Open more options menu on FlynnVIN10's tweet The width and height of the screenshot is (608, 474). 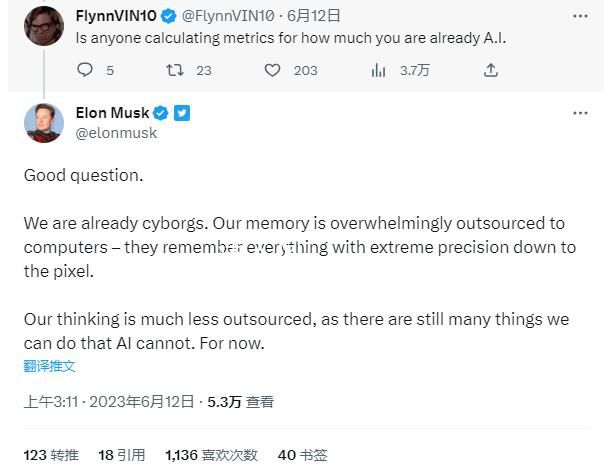[580, 16]
